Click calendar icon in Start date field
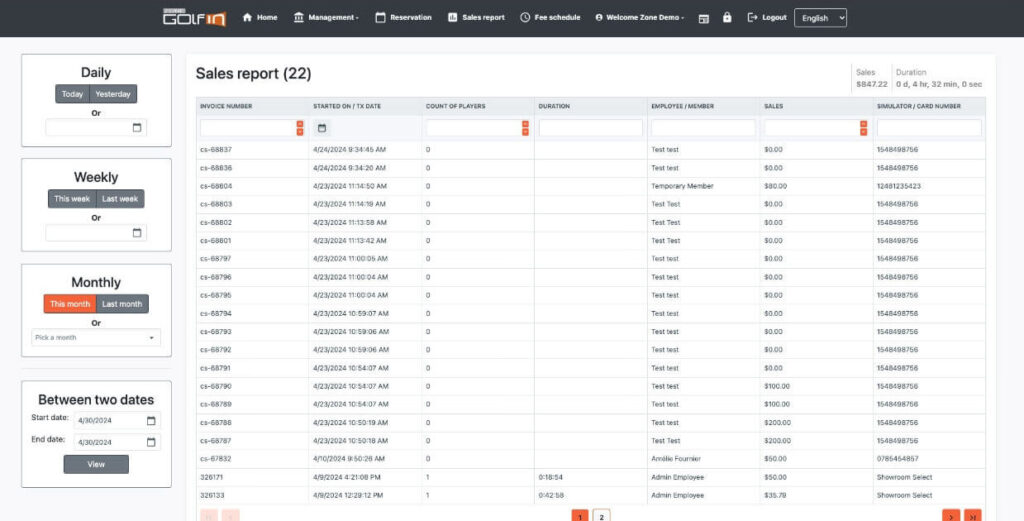Image resolution: width=1024 pixels, height=521 pixels. coord(151,421)
